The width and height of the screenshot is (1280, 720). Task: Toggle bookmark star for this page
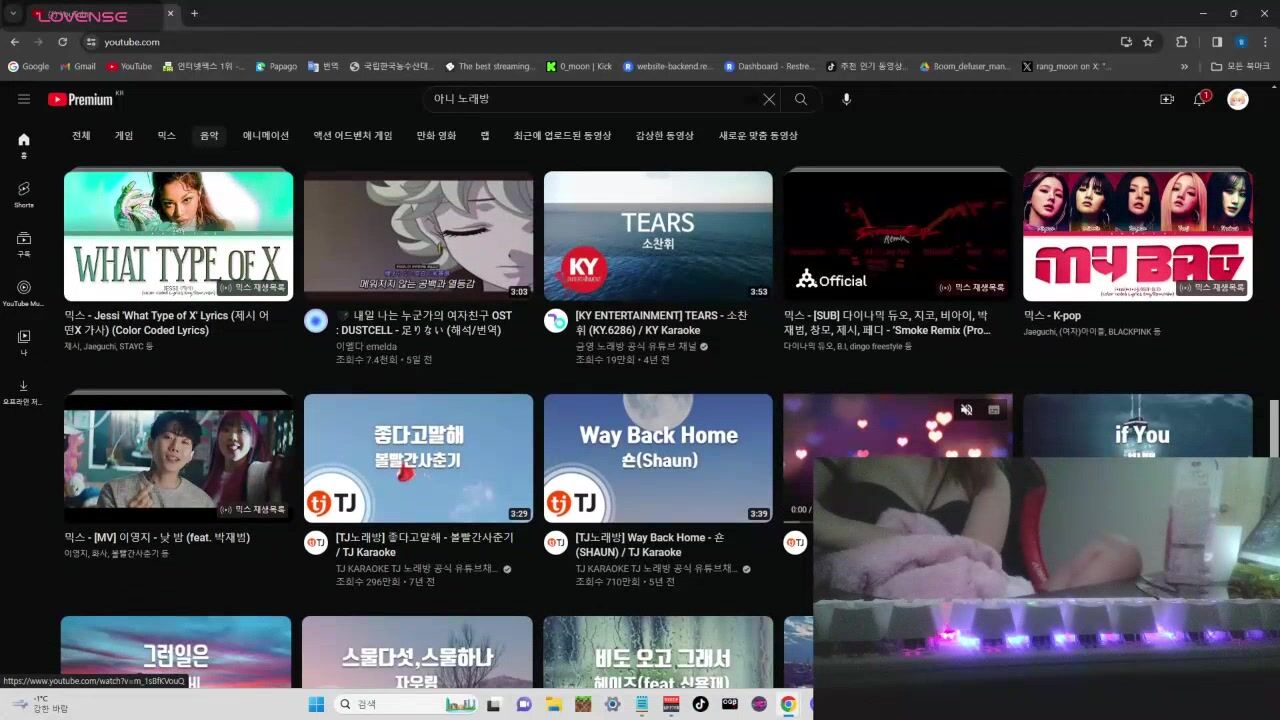(x=1148, y=42)
